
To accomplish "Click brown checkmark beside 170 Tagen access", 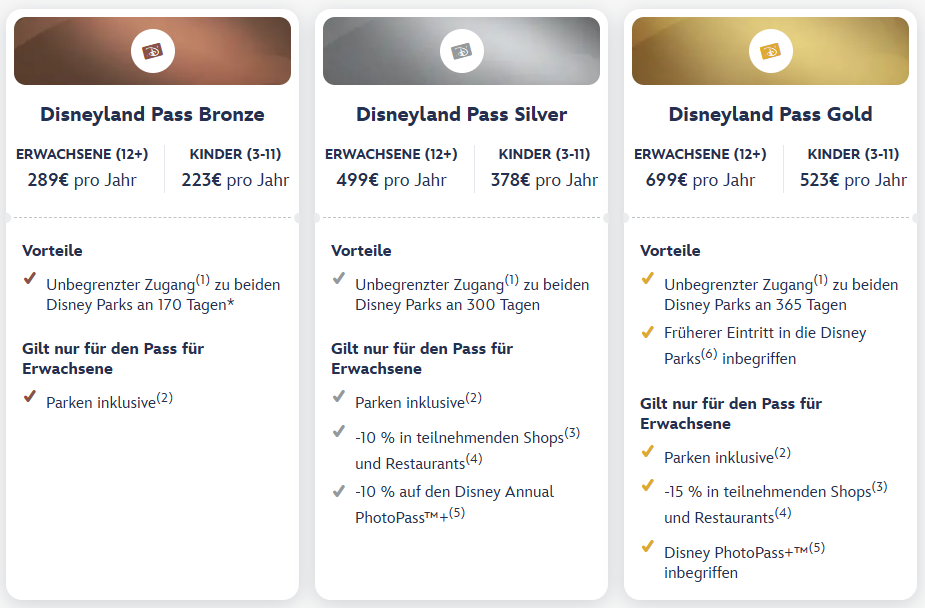I will tap(30, 278).
